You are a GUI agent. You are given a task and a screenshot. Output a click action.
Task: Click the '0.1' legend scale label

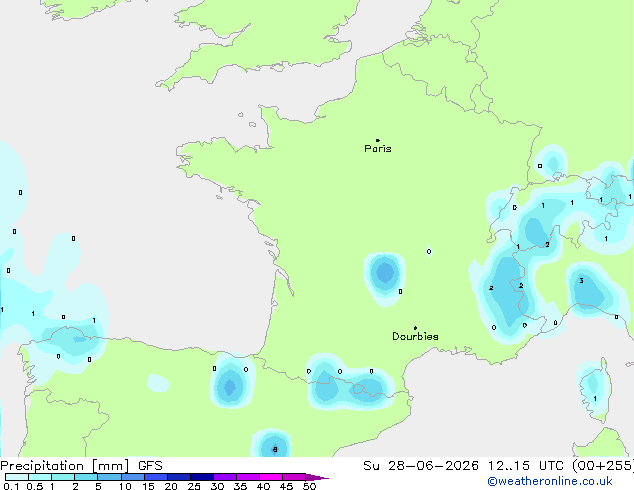click(x=11, y=486)
